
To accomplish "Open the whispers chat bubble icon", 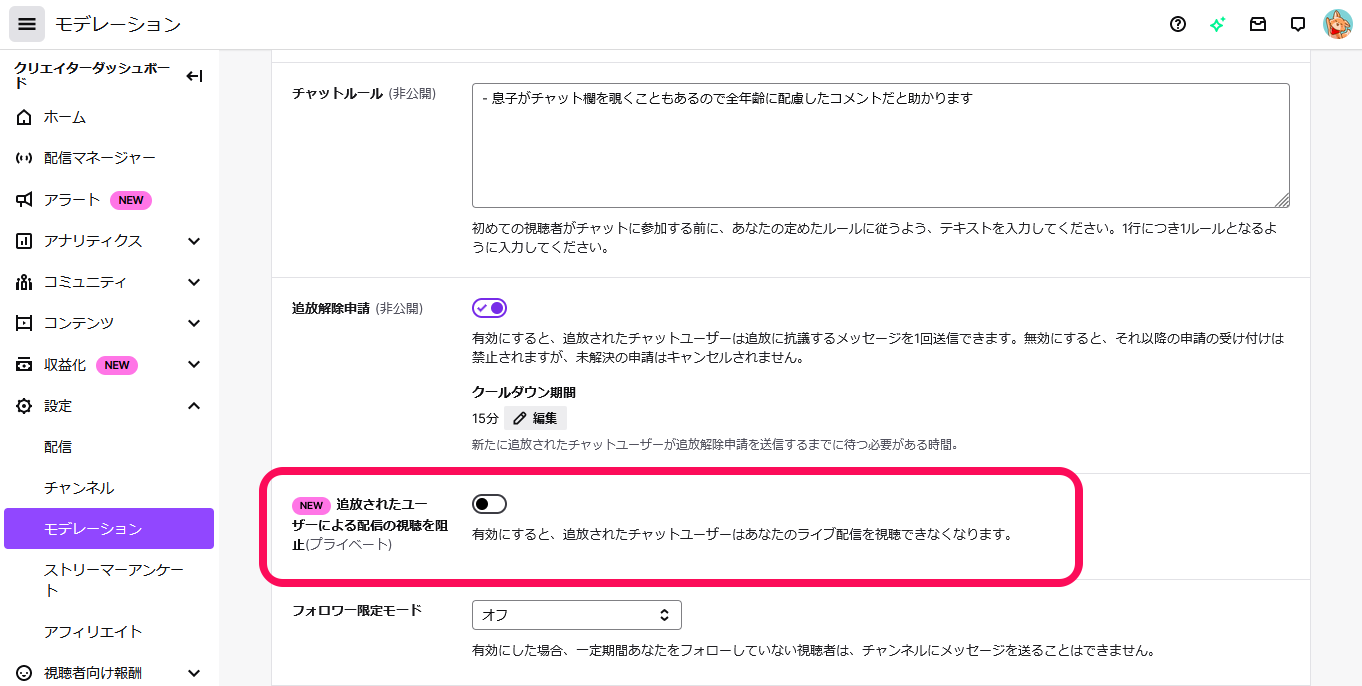I will (1298, 24).
